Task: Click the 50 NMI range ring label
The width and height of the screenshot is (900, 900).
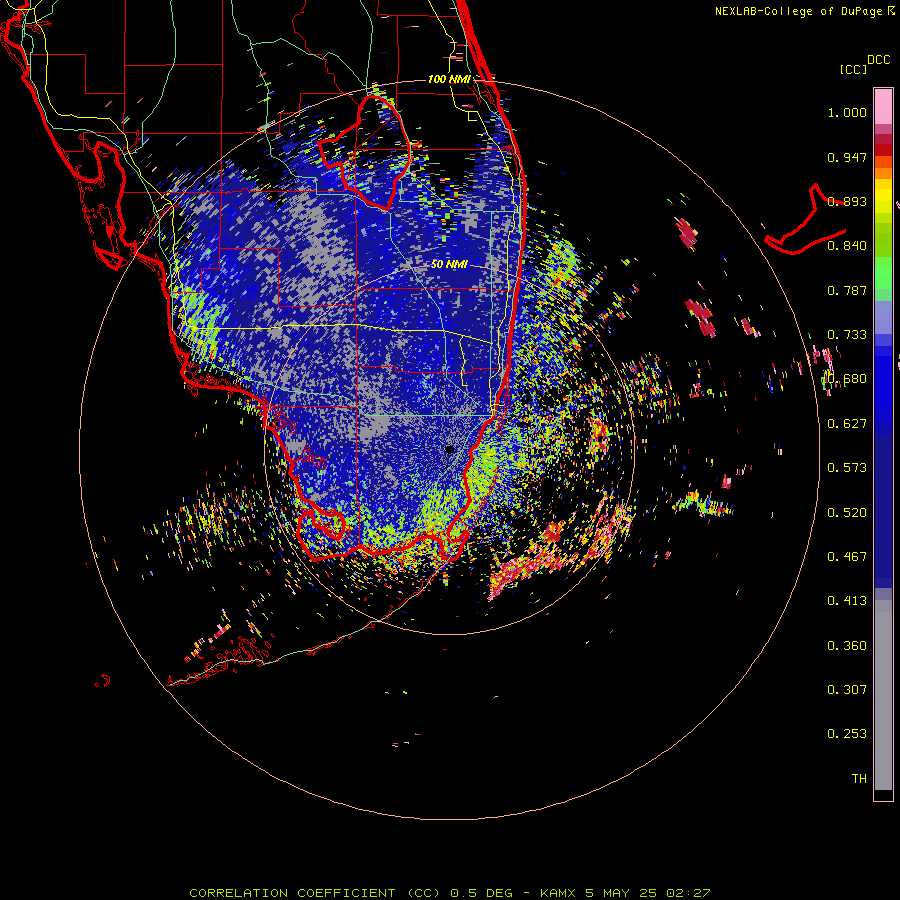Action: click(x=449, y=265)
